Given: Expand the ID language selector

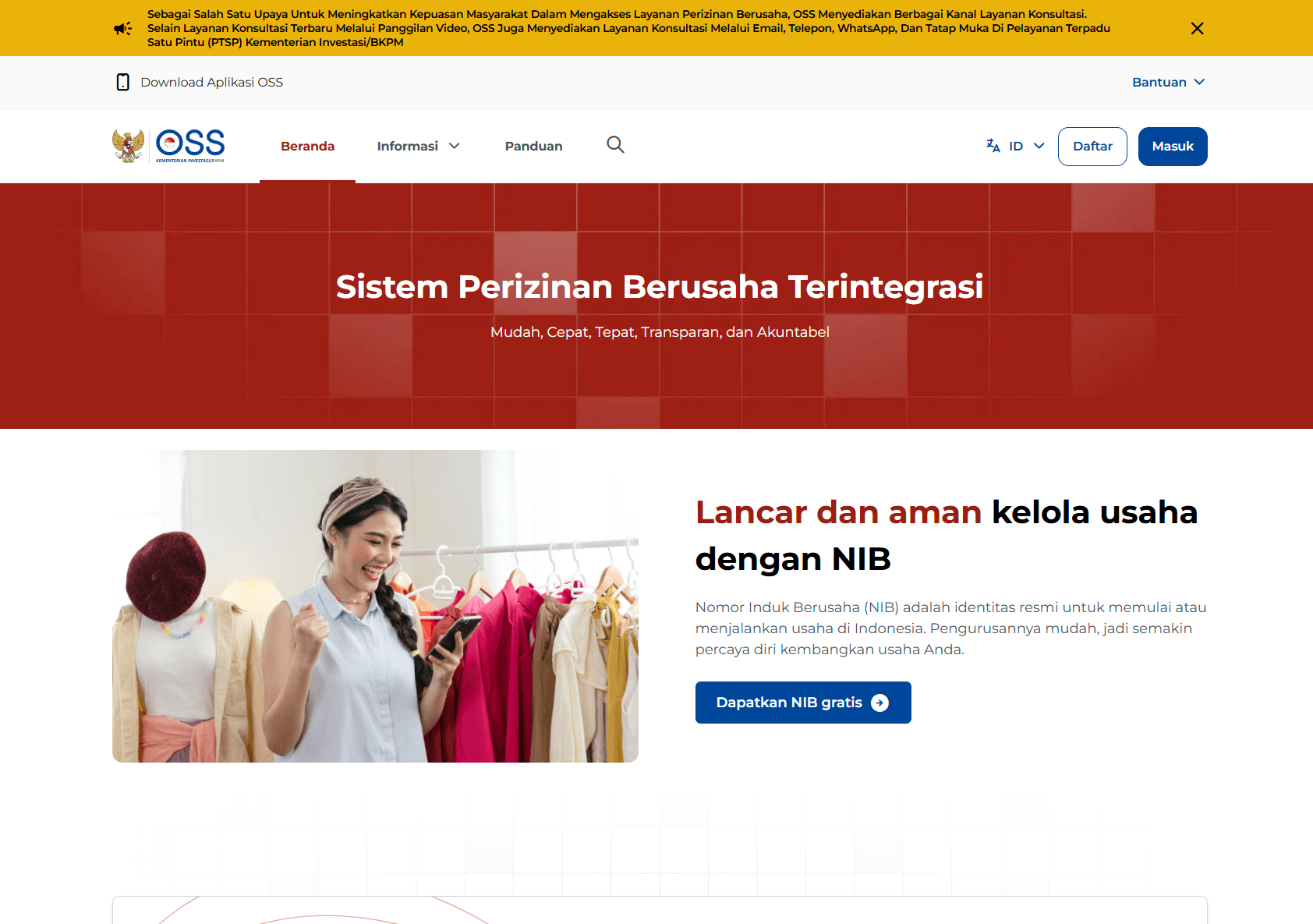Looking at the screenshot, I should point(1025,146).
